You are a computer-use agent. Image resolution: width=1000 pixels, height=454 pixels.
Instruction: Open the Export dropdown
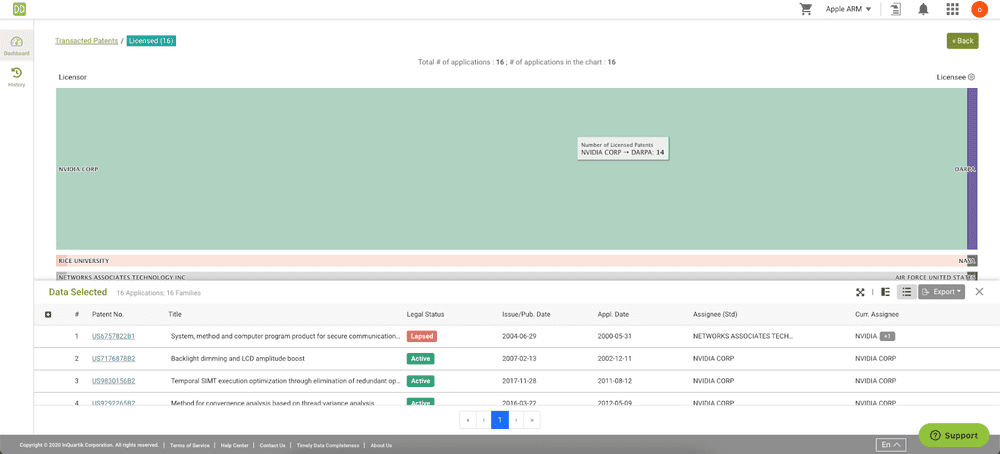click(x=941, y=292)
